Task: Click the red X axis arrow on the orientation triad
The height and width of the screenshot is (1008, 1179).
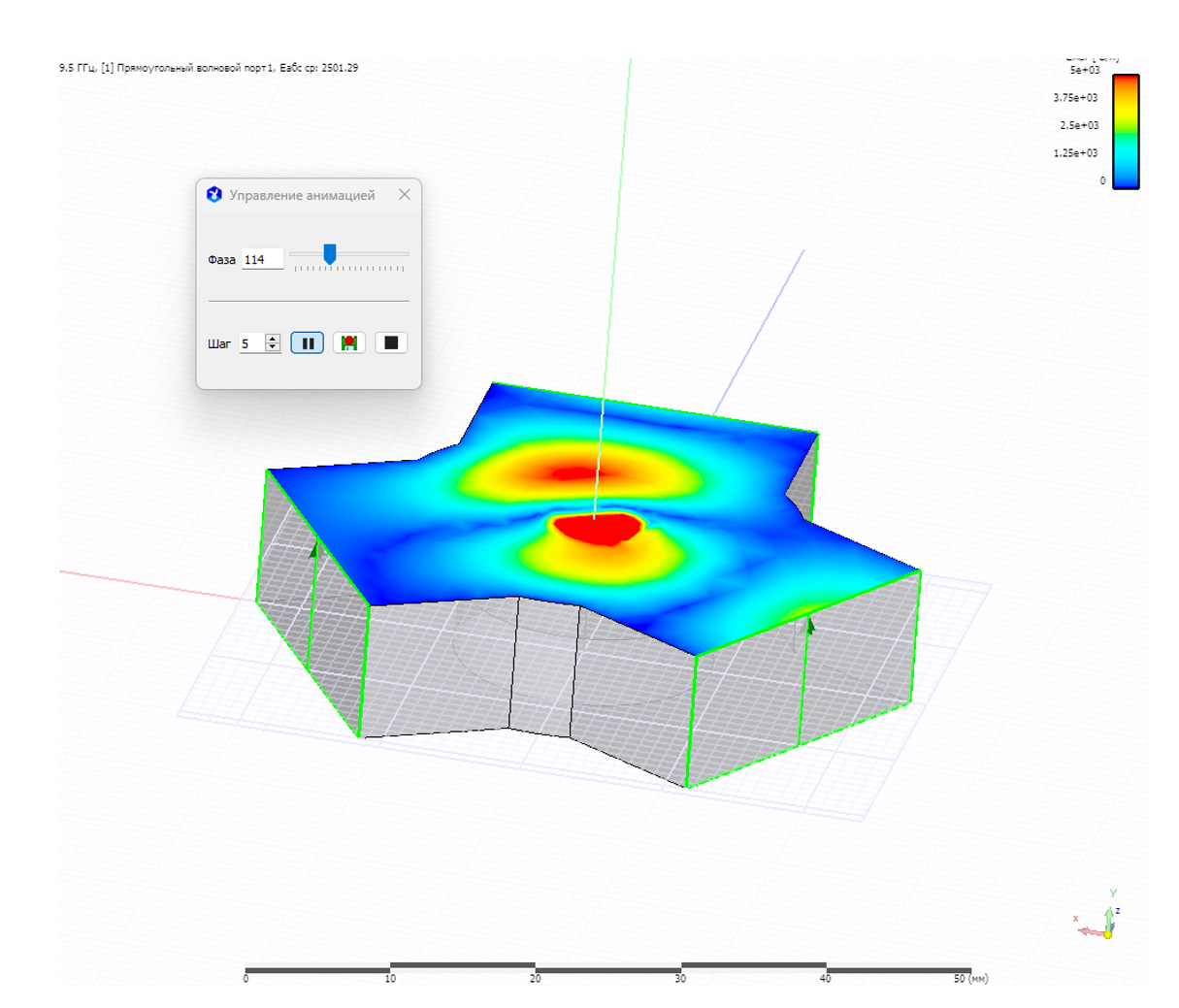Action: click(1090, 931)
